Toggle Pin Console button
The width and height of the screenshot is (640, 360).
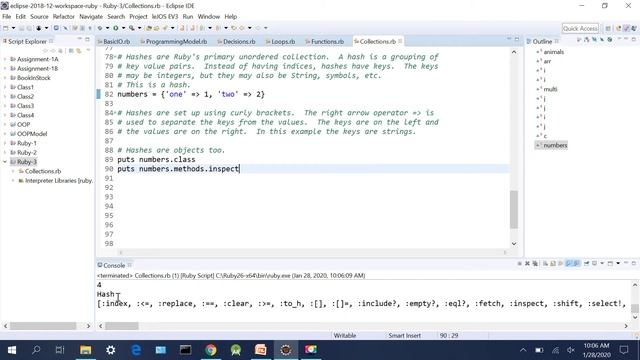click(587, 264)
